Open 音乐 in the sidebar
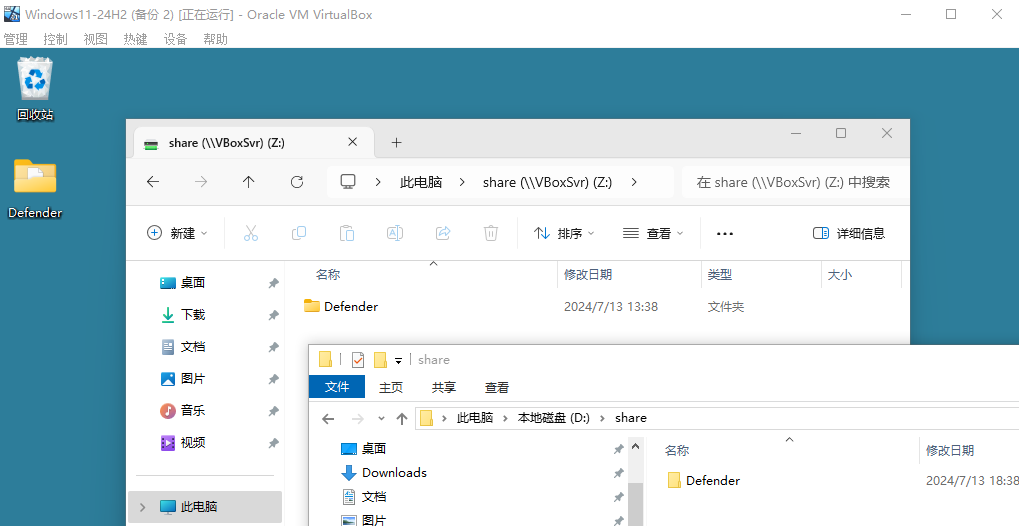Image resolution: width=1019 pixels, height=526 pixels. click(x=183, y=410)
